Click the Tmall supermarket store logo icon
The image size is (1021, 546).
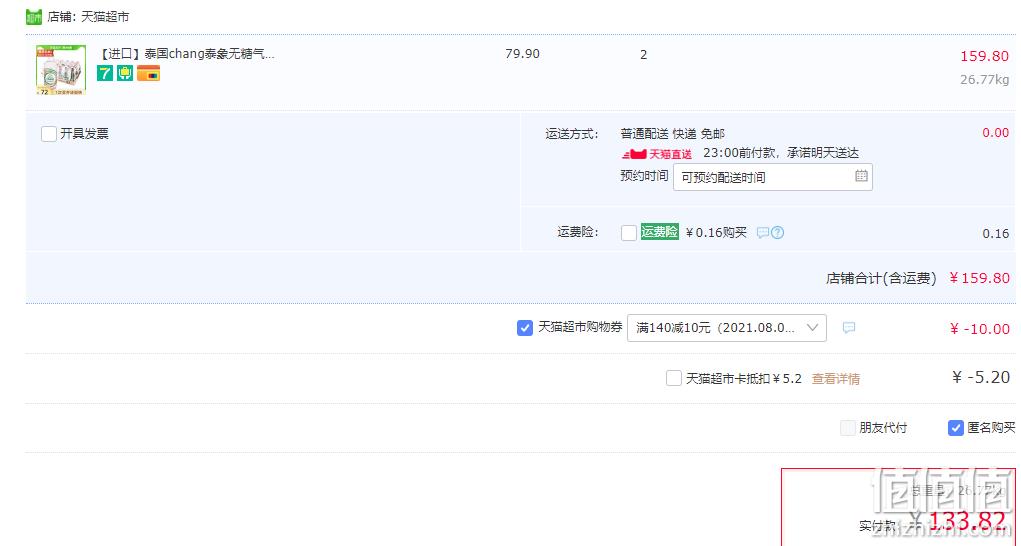[x=34, y=17]
